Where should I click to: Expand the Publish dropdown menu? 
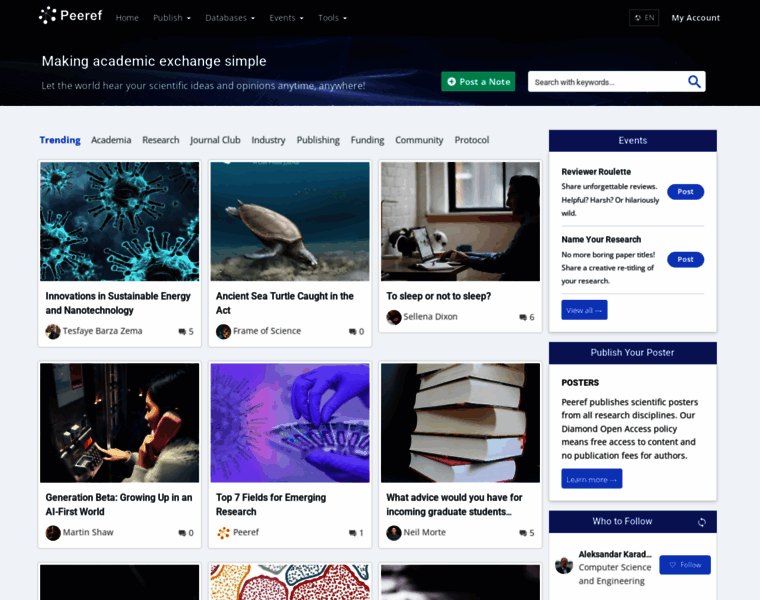[x=171, y=18]
